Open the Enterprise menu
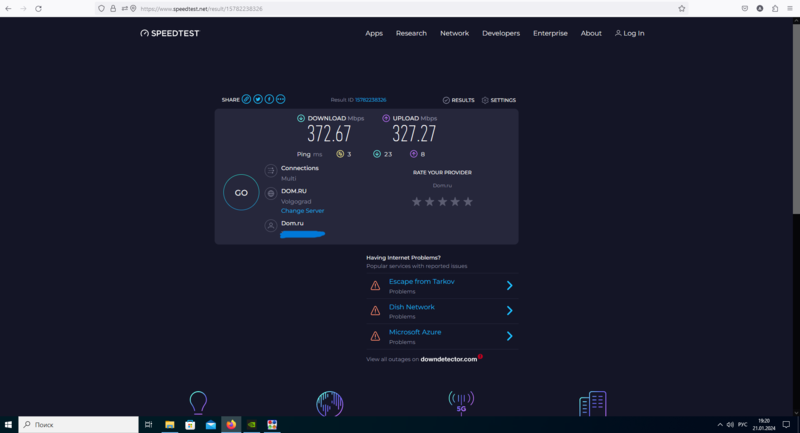Image resolution: width=800 pixels, height=433 pixels. coord(550,33)
